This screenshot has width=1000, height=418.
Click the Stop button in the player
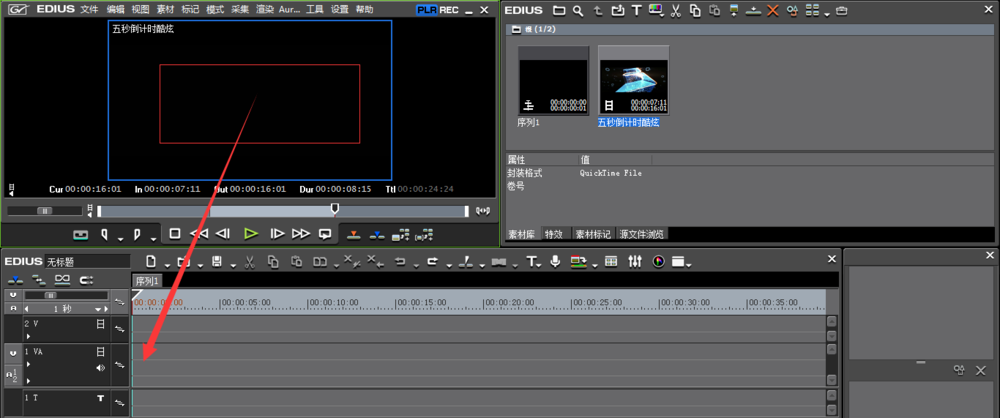(x=174, y=234)
